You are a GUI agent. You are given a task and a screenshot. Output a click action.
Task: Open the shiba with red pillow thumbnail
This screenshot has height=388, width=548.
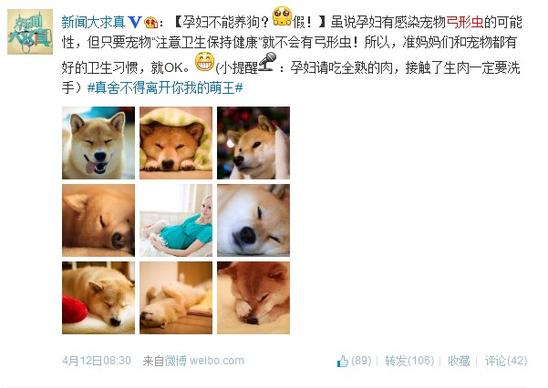click(99, 298)
